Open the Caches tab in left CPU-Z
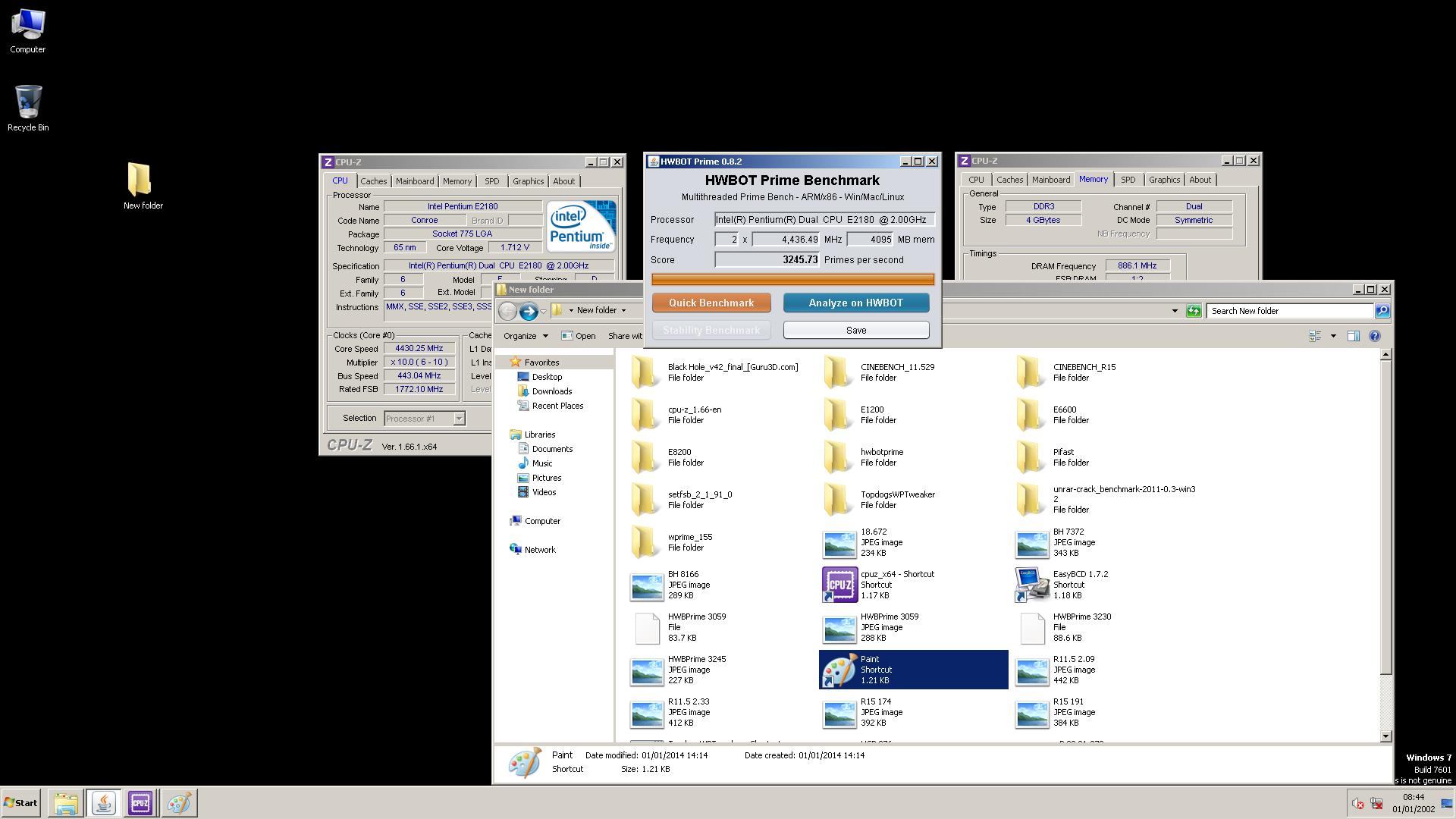Screen dimensions: 1456x819 [x=374, y=181]
